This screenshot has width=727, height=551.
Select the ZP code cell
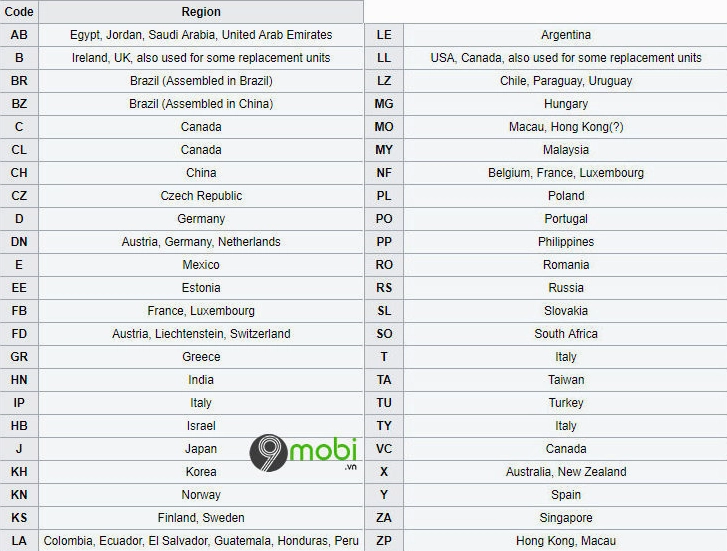coord(384,541)
